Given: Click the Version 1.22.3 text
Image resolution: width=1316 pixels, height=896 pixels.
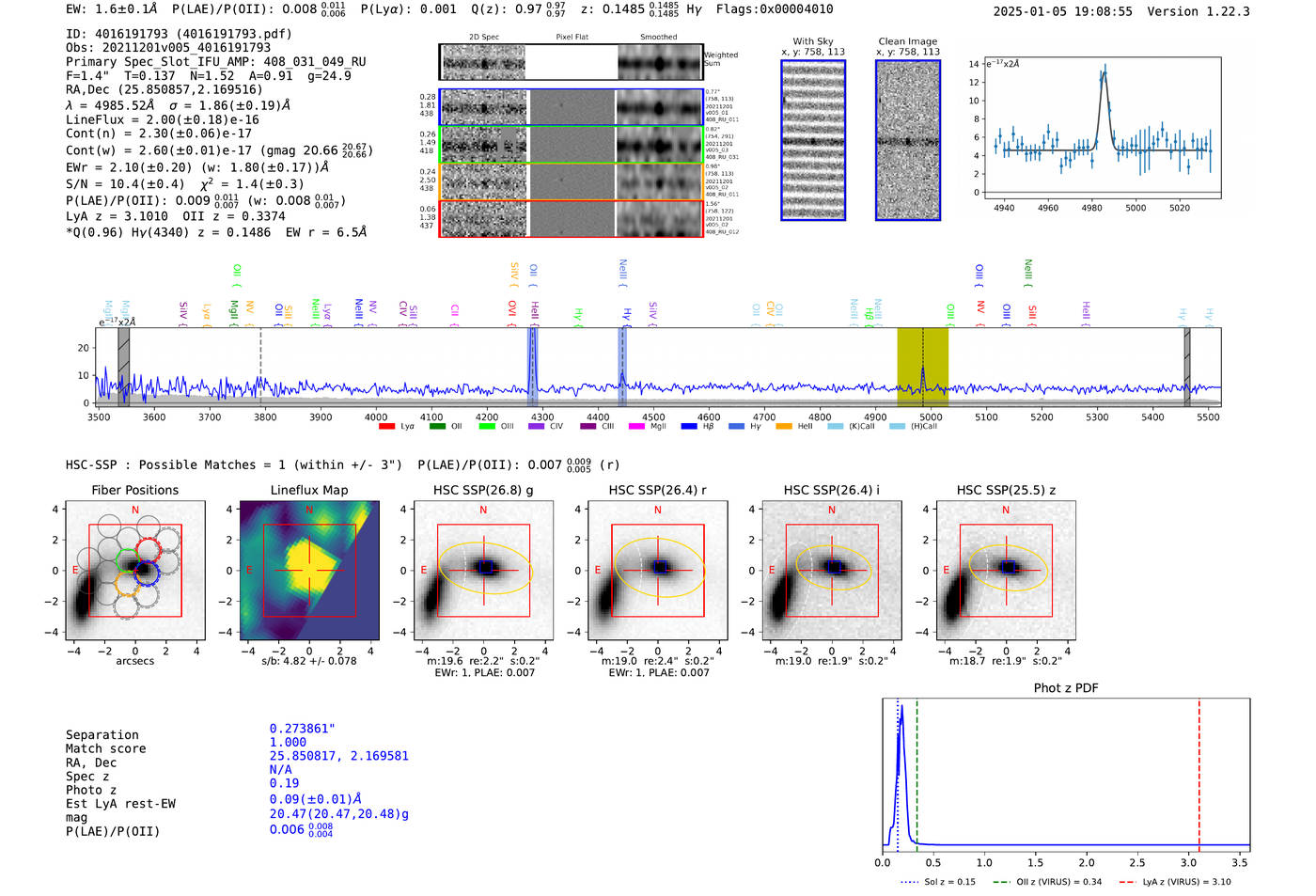Looking at the screenshot, I should (x=1198, y=11).
